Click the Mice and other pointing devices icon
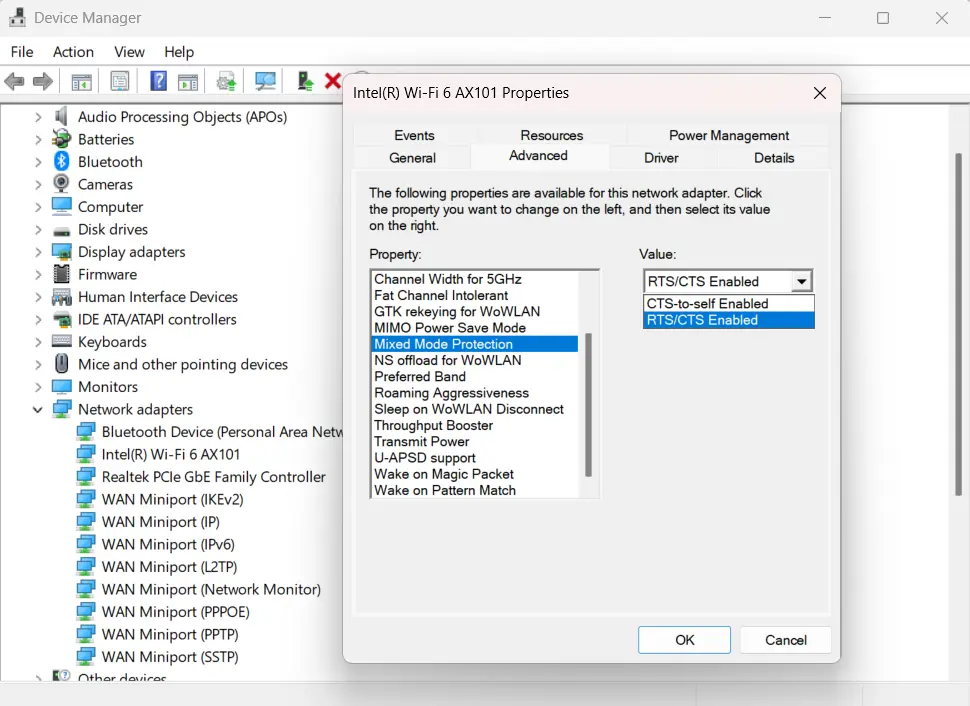 [61, 364]
